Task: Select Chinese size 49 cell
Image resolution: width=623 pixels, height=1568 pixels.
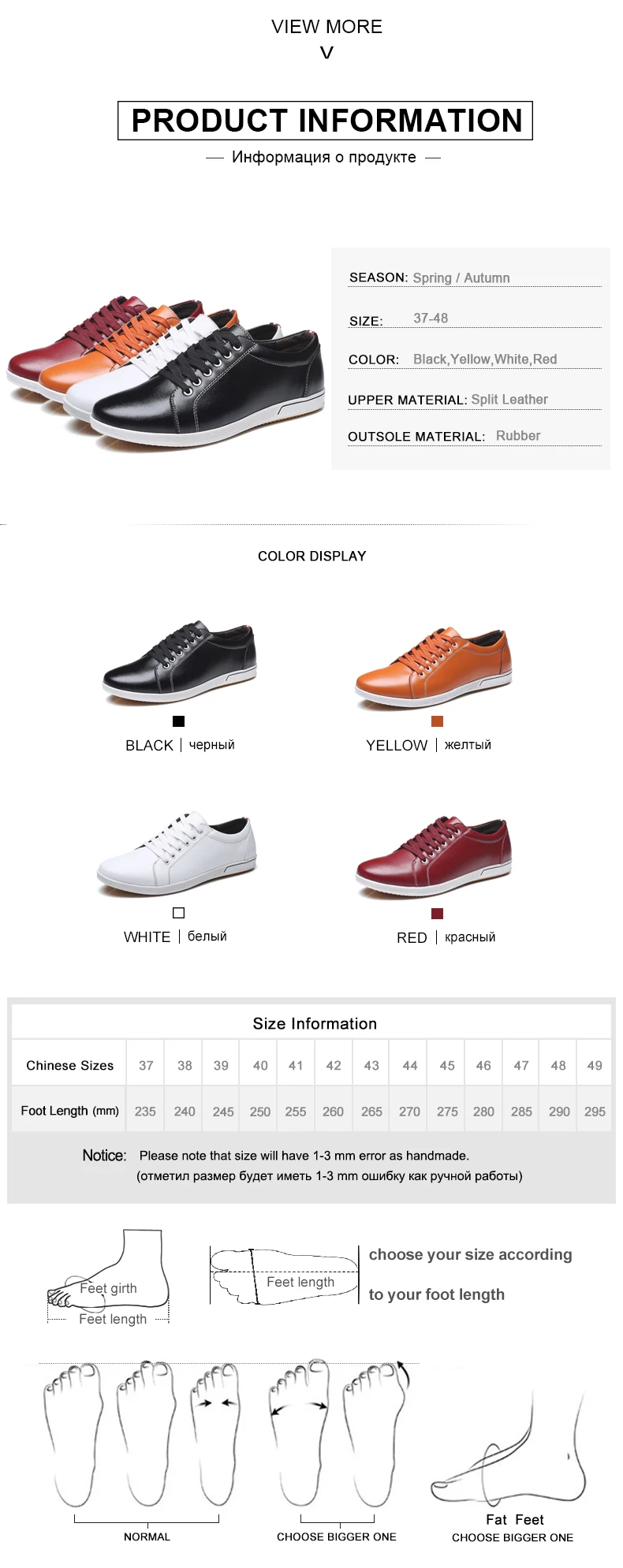Action: 595,1065
